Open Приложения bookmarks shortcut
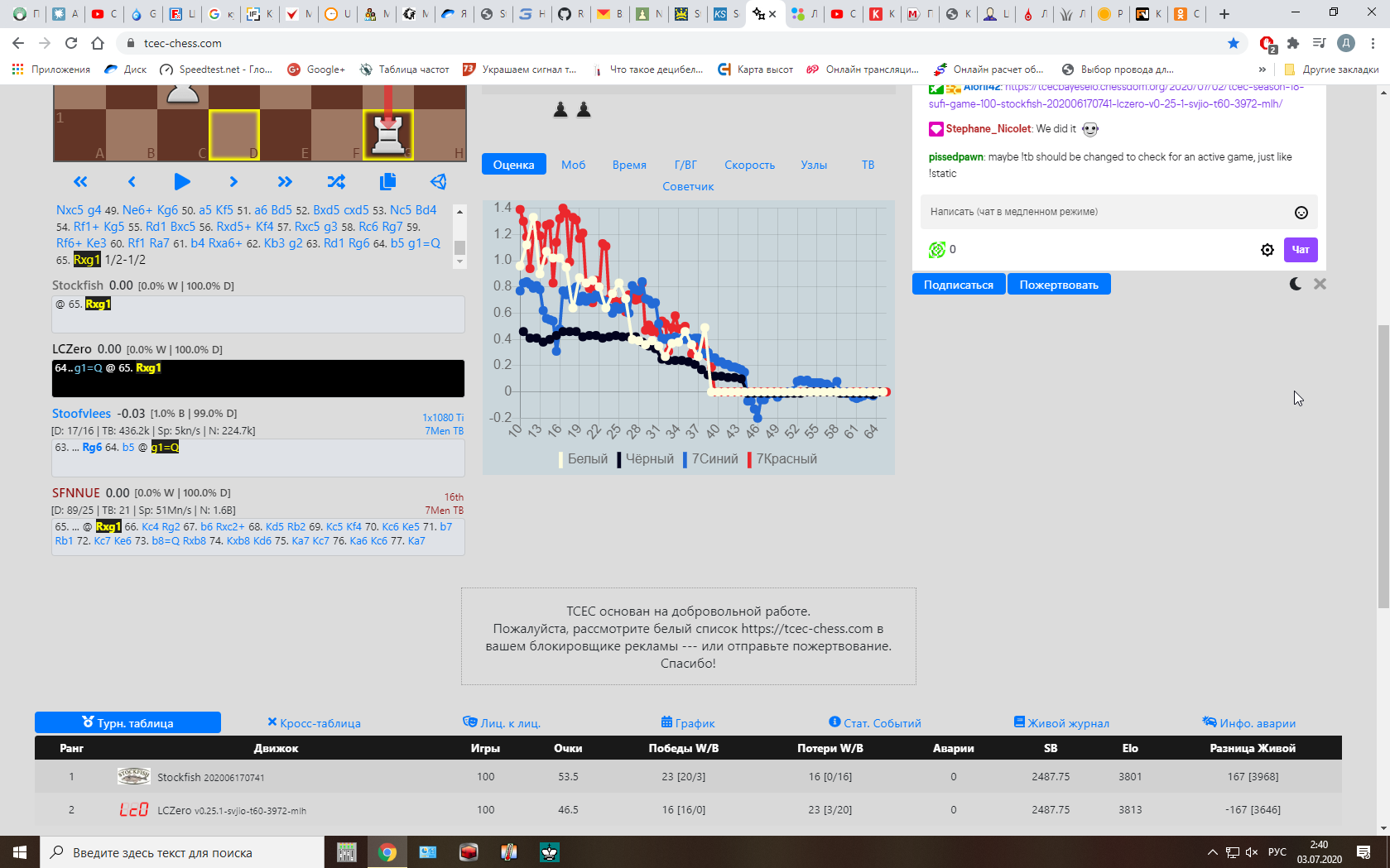 [51, 70]
